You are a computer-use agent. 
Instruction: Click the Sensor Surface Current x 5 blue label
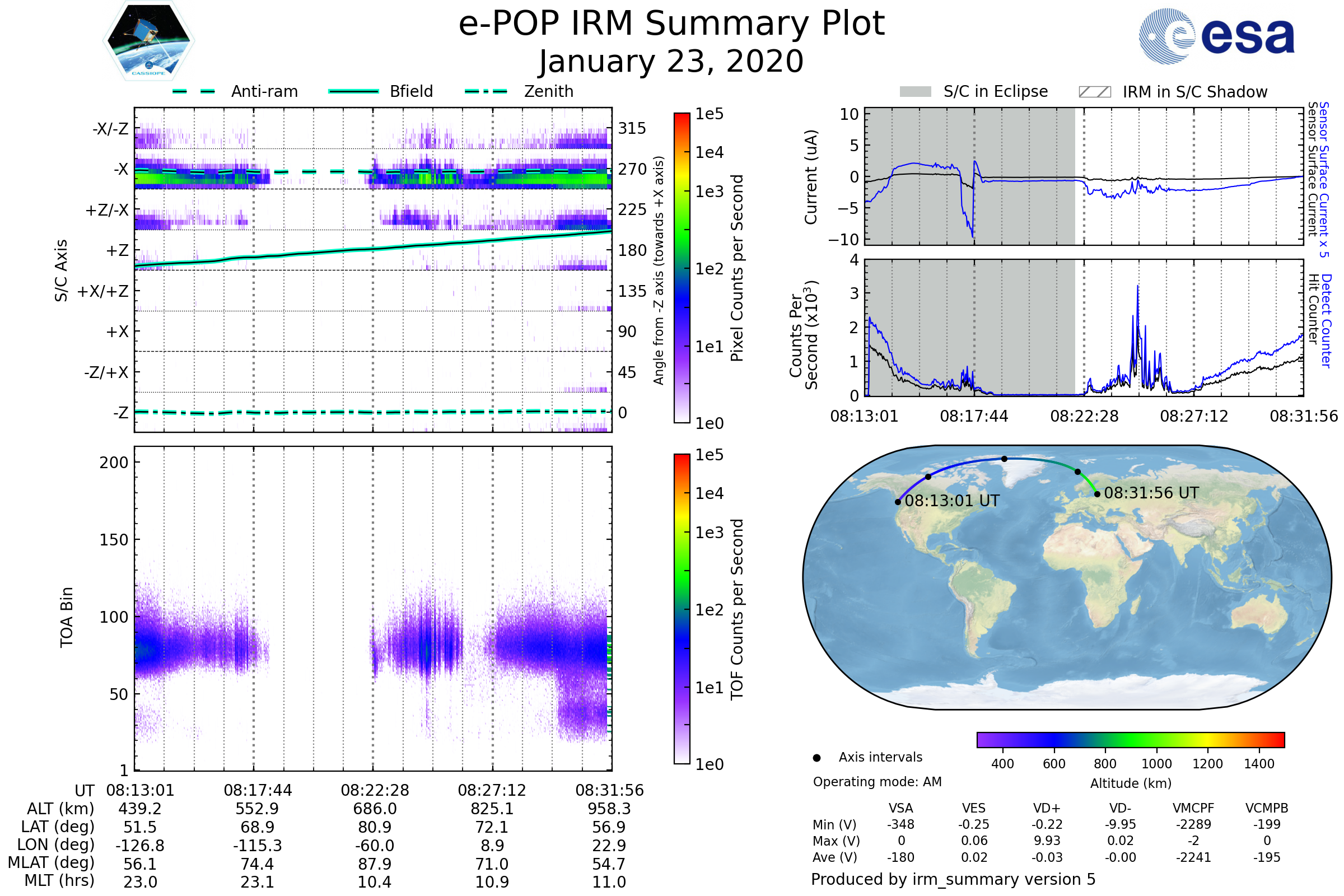coord(1323,179)
